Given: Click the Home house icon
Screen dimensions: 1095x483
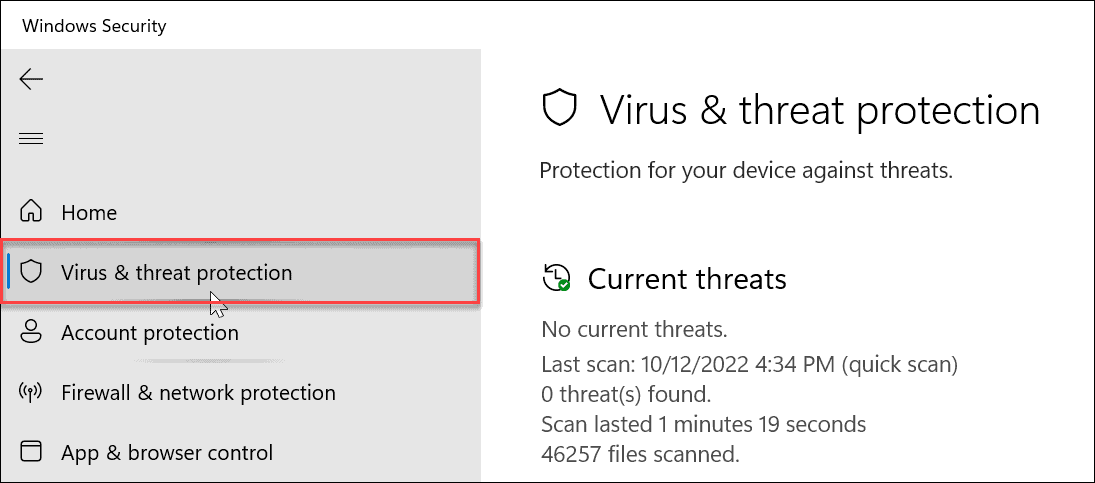Looking at the screenshot, I should tap(32, 212).
